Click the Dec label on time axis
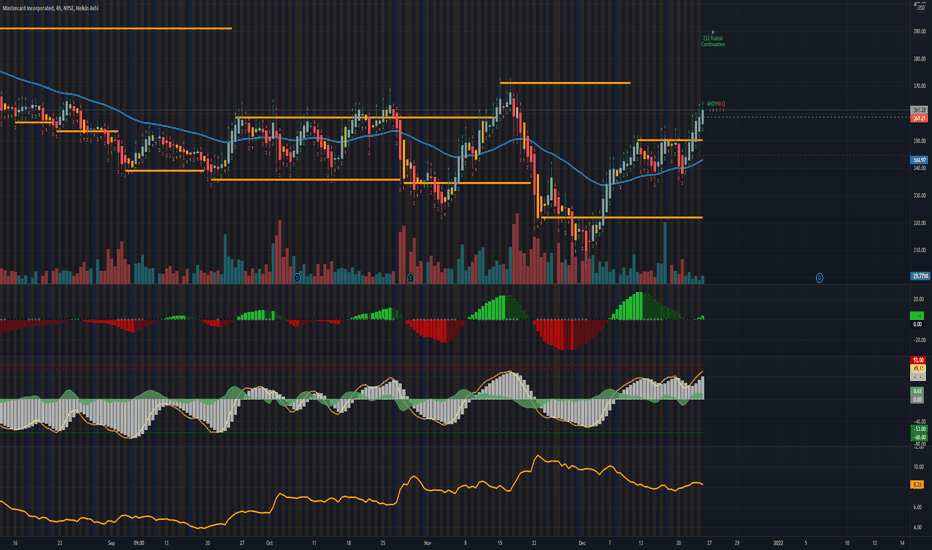Image resolution: width=932 pixels, height=550 pixels. (582, 543)
